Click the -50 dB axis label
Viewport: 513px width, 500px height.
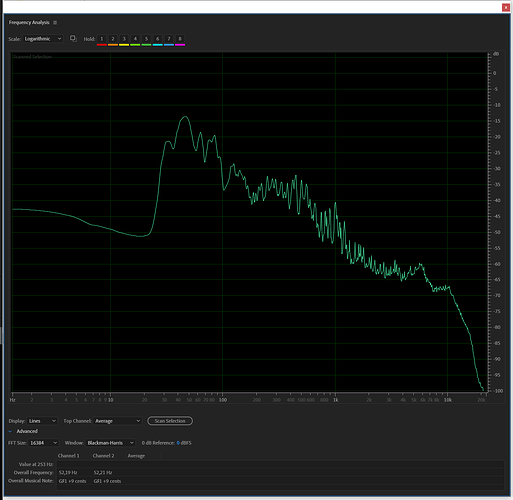click(497, 232)
